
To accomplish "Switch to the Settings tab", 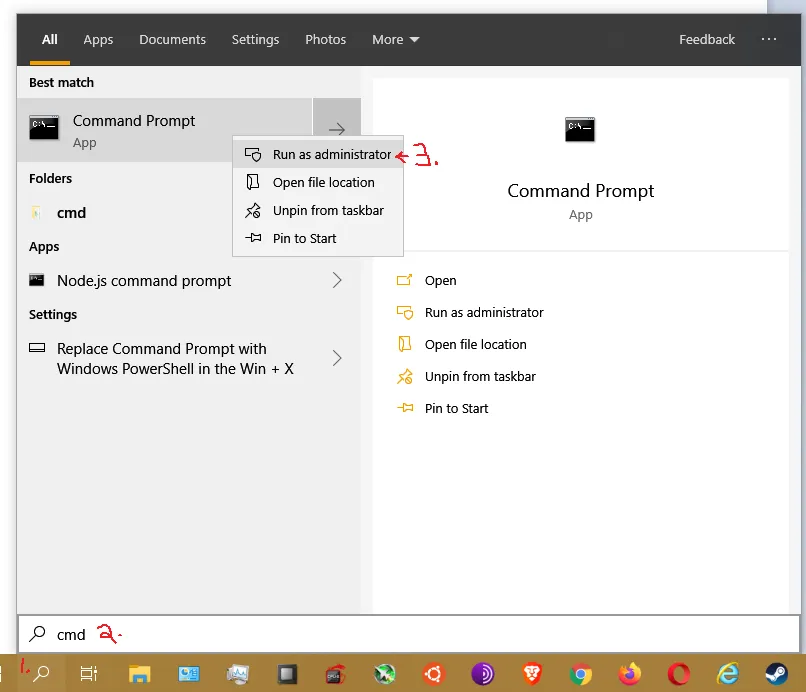I will coord(255,40).
